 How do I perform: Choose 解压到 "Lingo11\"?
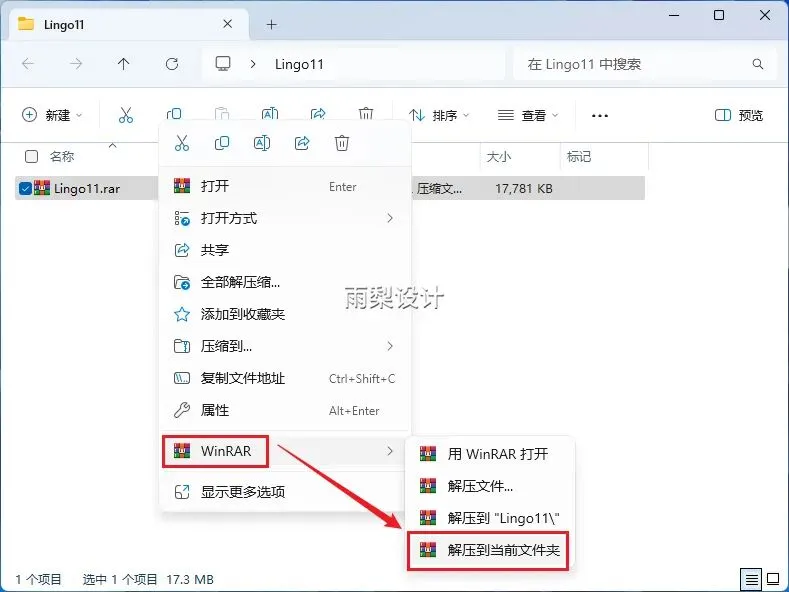pyautogui.click(x=490, y=518)
